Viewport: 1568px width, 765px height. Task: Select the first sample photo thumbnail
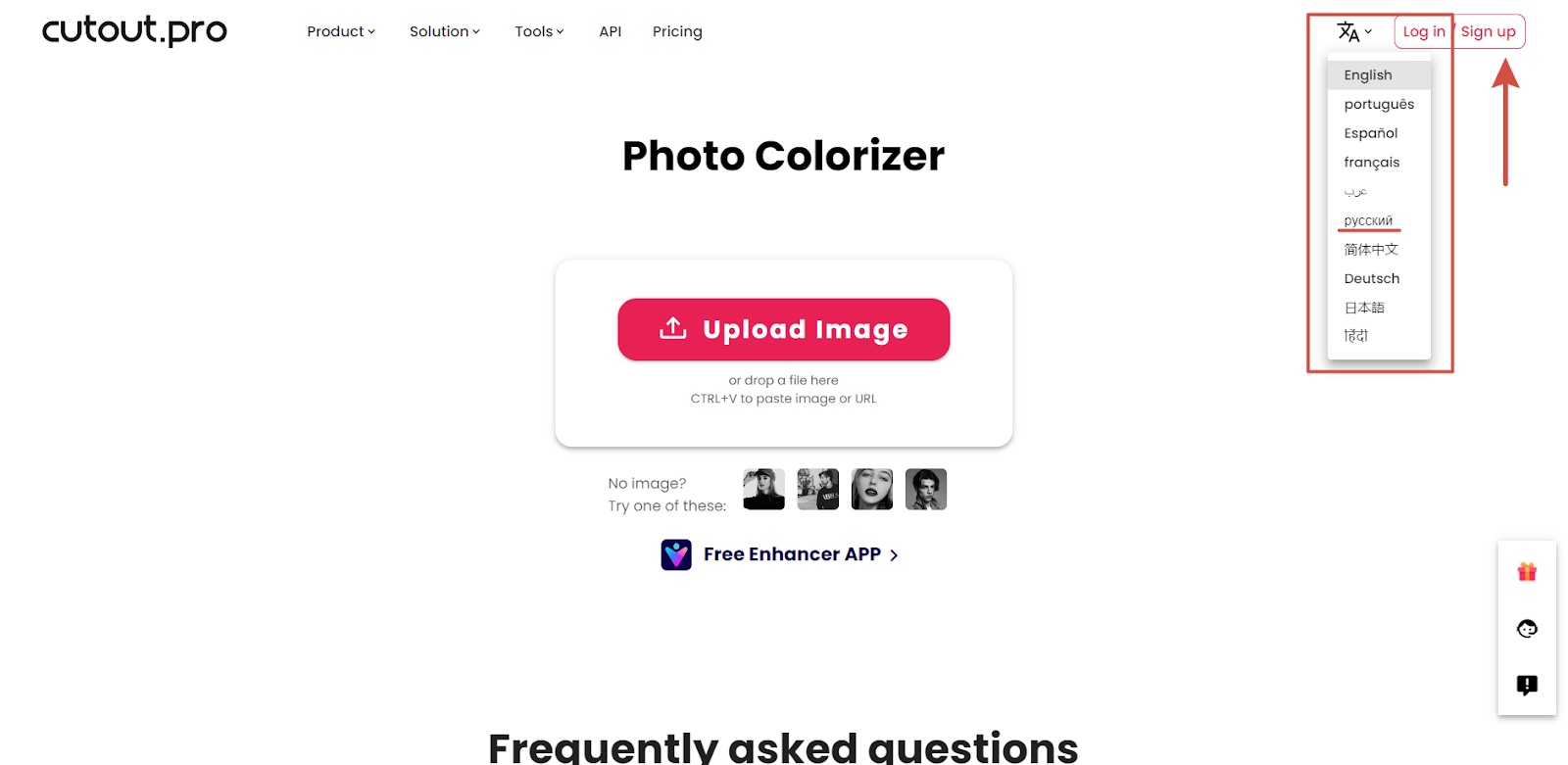pyautogui.click(x=763, y=490)
